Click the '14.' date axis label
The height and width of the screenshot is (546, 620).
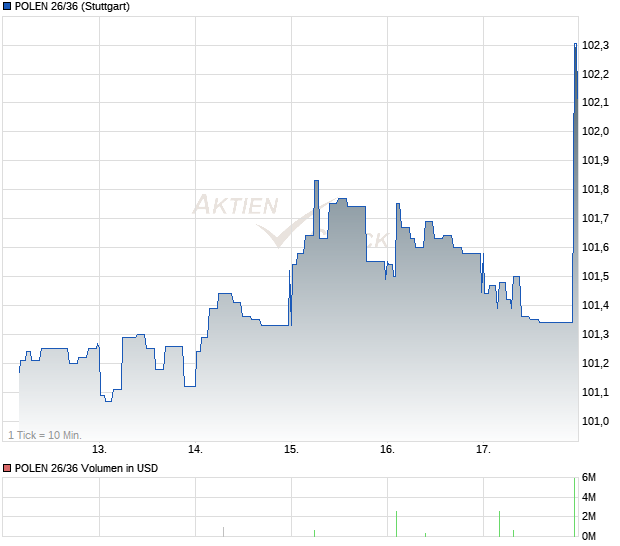click(x=195, y=450)
